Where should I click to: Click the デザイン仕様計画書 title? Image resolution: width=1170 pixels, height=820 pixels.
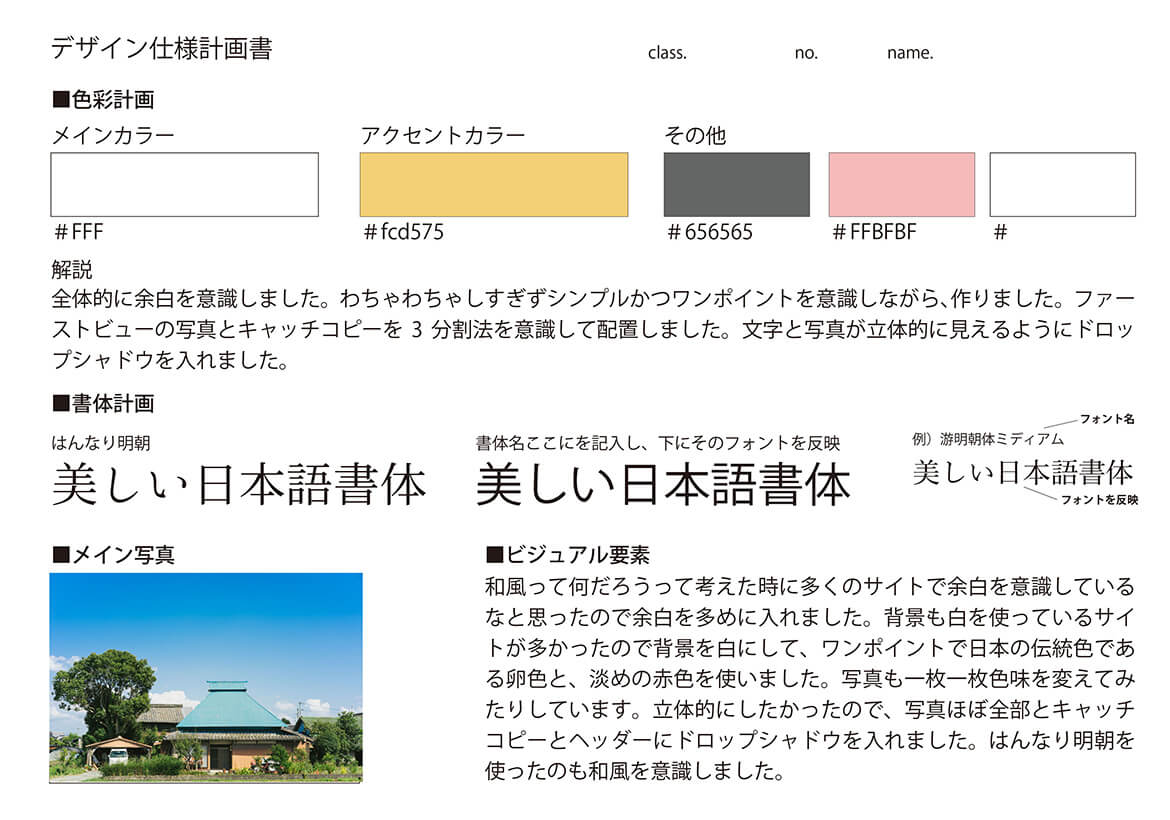point(161,49)
